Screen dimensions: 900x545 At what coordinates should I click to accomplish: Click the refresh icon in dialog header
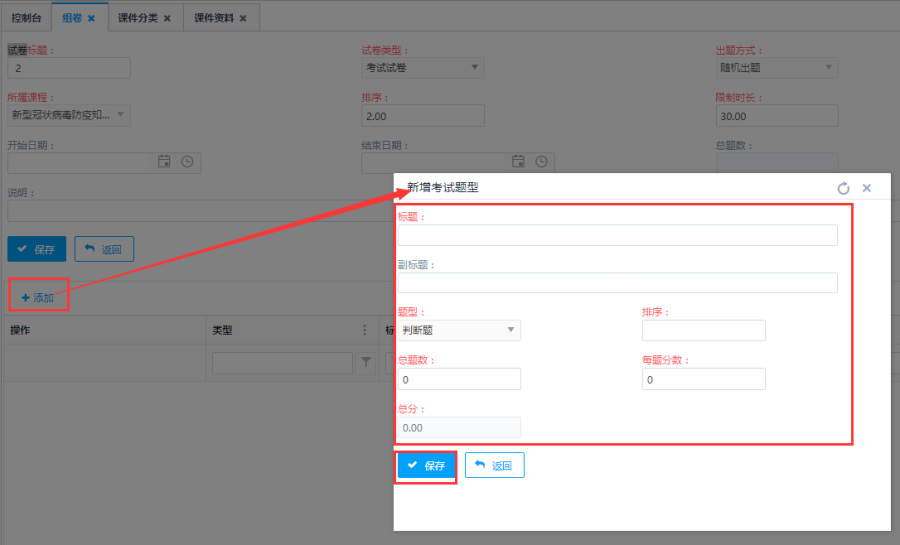coord(843,188)
